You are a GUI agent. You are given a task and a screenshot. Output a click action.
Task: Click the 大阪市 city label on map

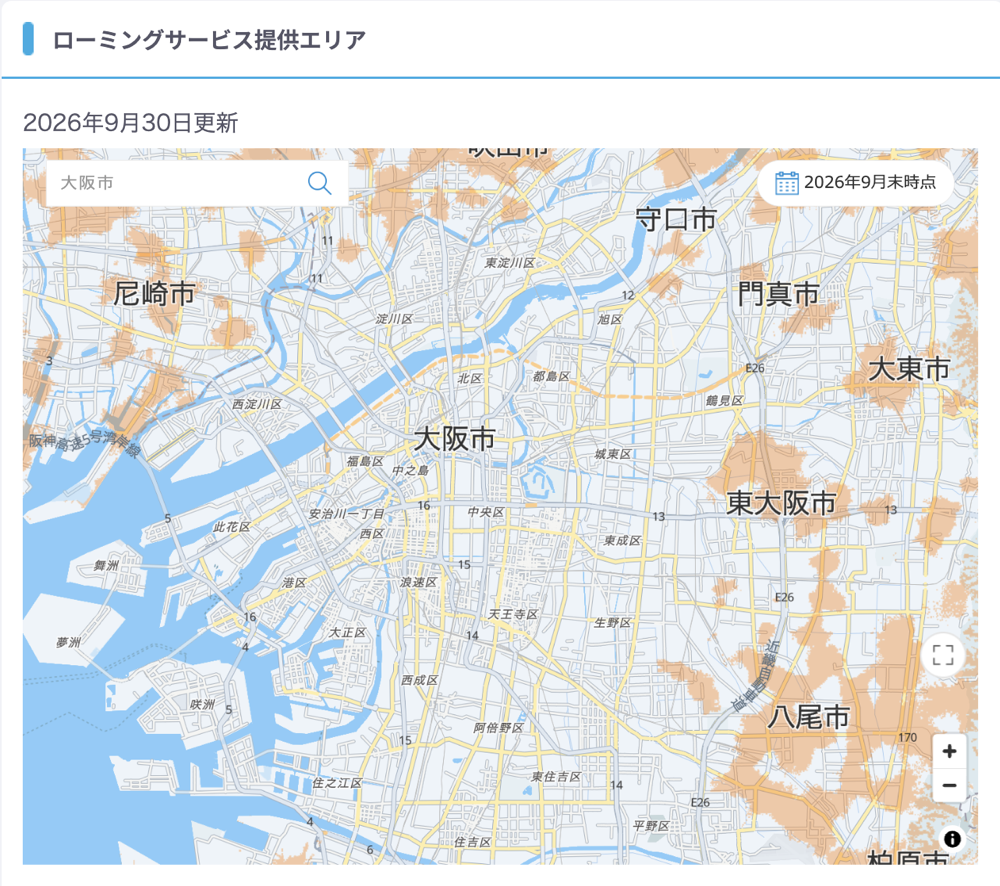click(455, 439)
